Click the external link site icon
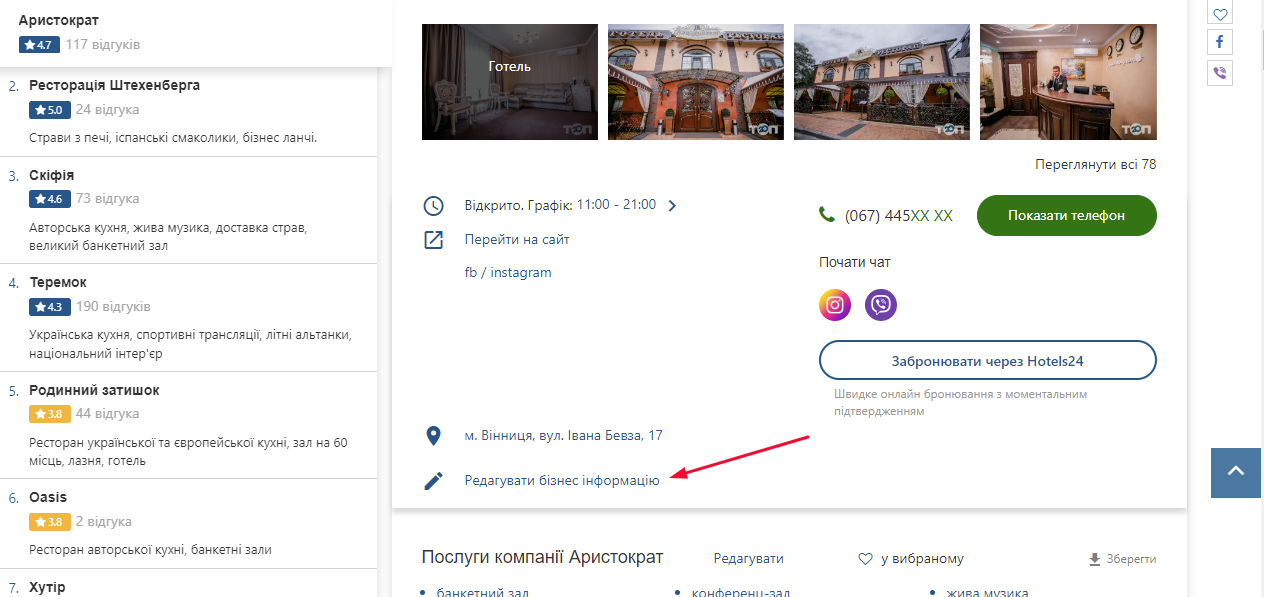1264x597 pixels. click(x=433, y=240)
